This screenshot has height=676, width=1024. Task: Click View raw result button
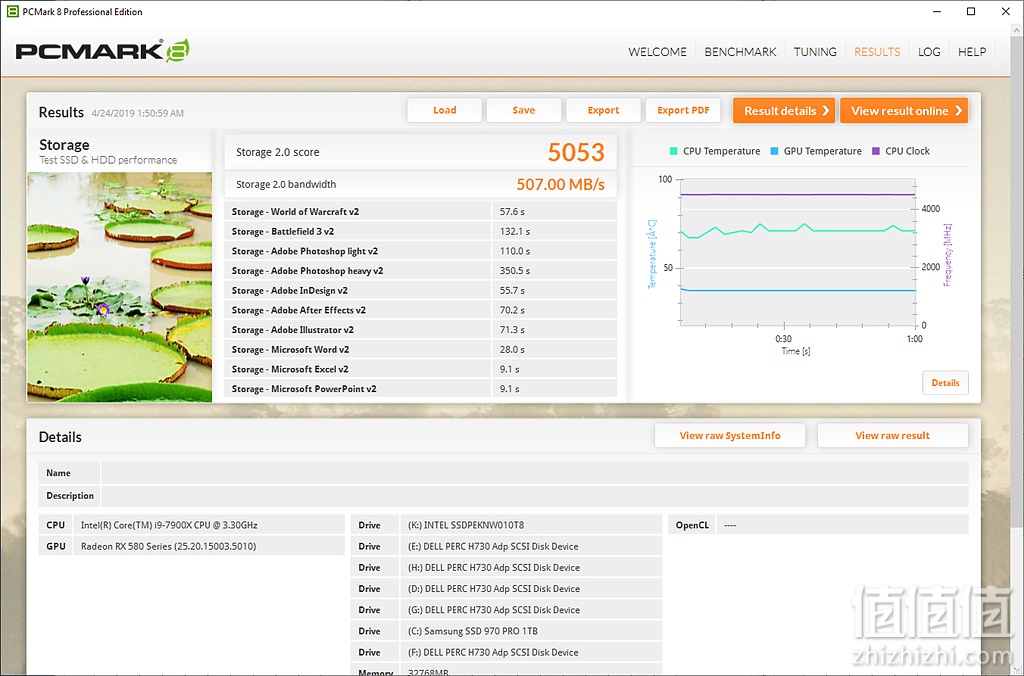893,436
